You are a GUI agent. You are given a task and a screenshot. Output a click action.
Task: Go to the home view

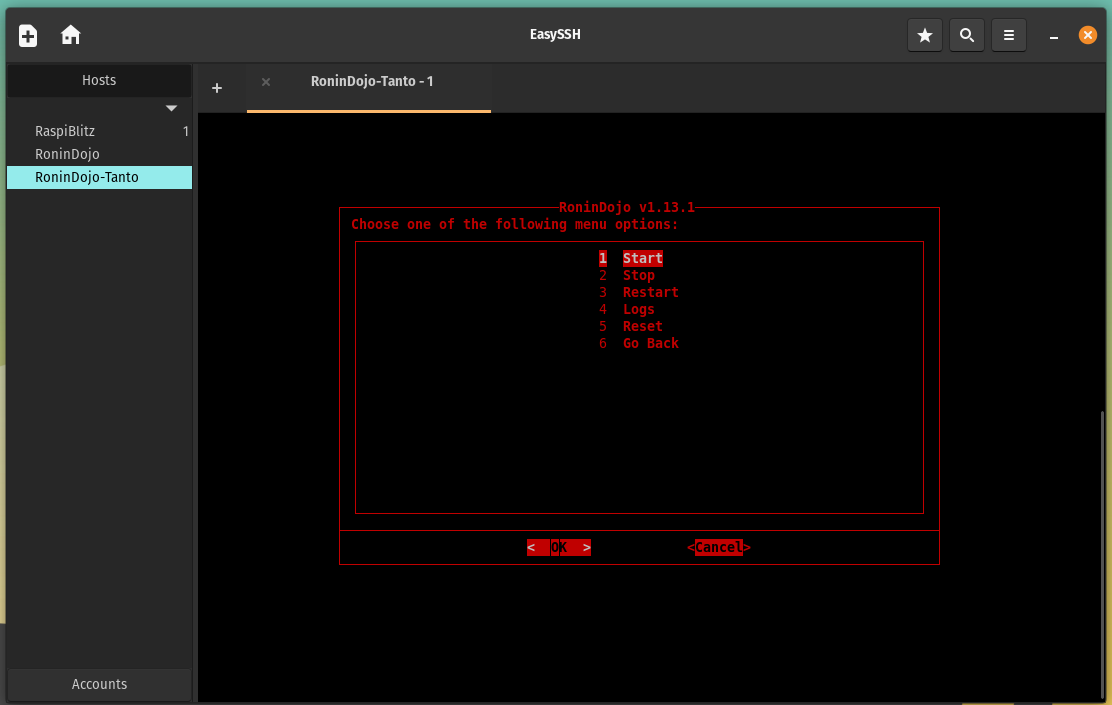[70, 35]
